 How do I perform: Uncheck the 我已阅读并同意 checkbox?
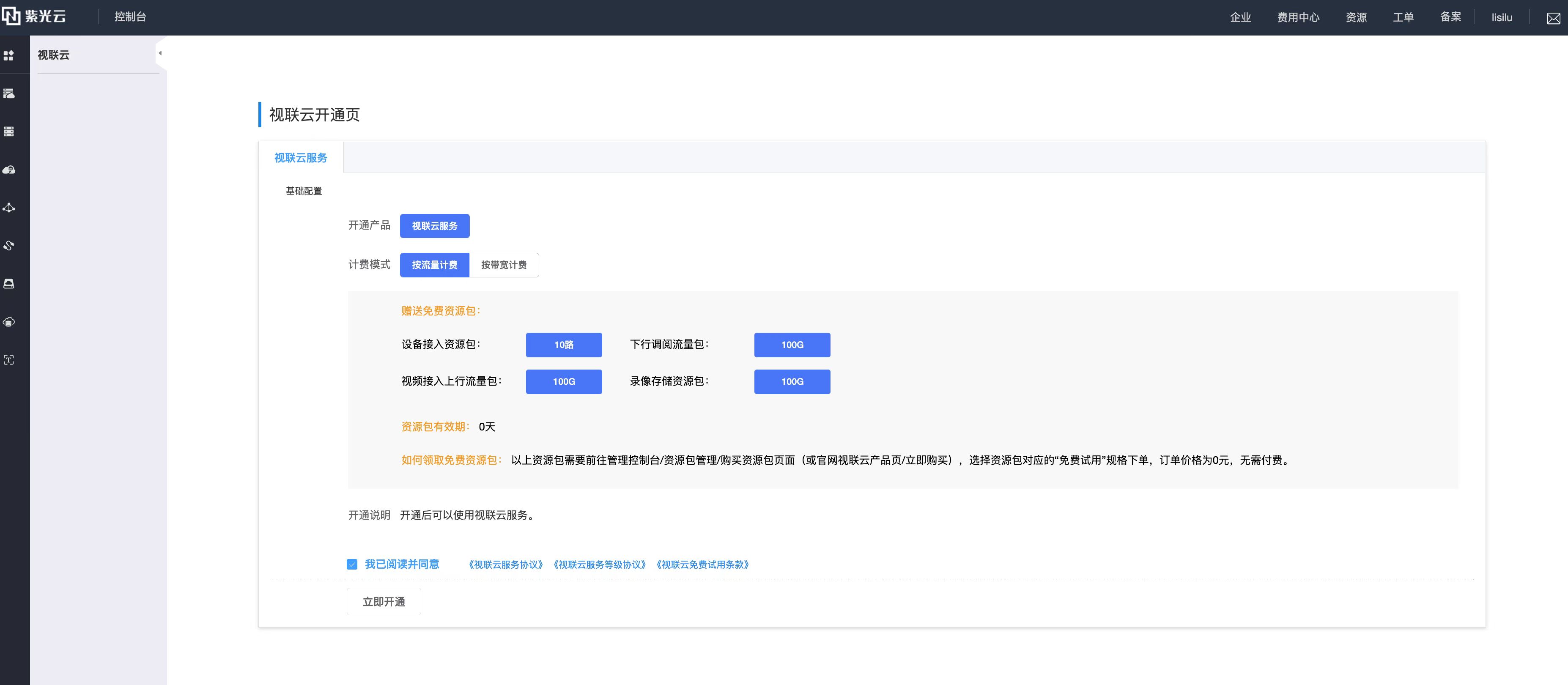click(x=352, y=564)
